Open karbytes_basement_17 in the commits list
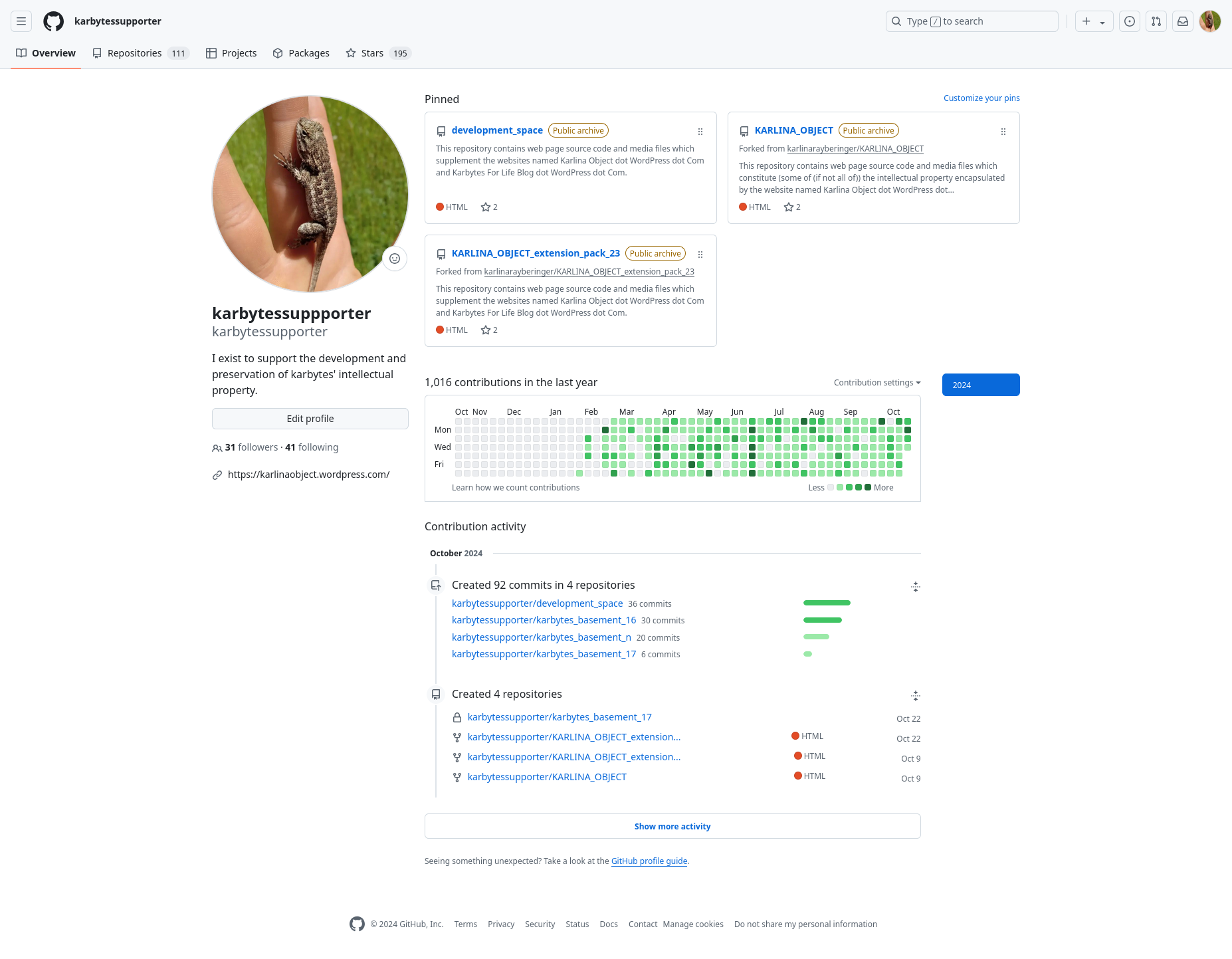Image resolution: width=1232 pixels, height=959 pixels. tap(544, 654)
